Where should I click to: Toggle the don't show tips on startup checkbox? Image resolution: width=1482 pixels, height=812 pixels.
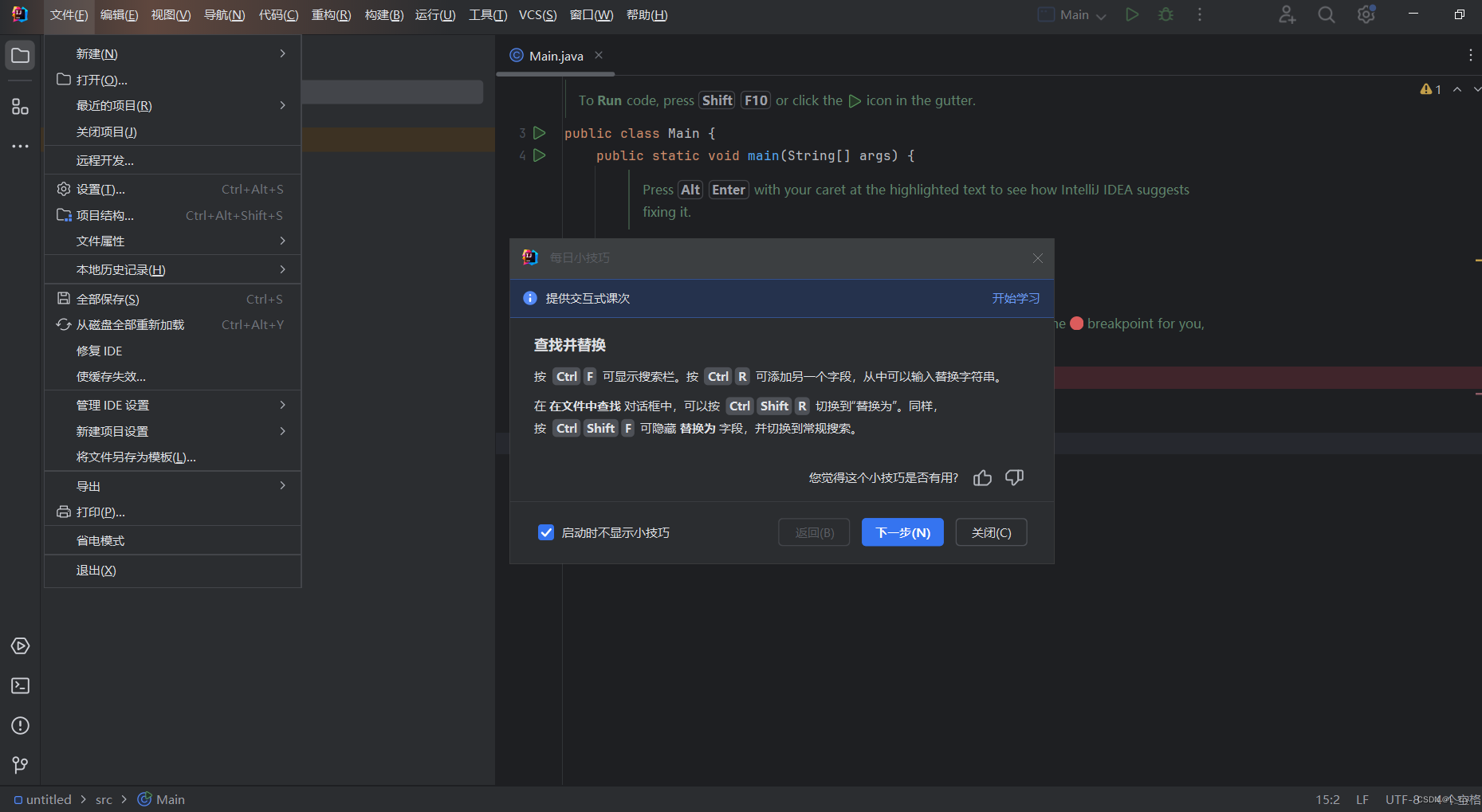click(x=546, y=532)
